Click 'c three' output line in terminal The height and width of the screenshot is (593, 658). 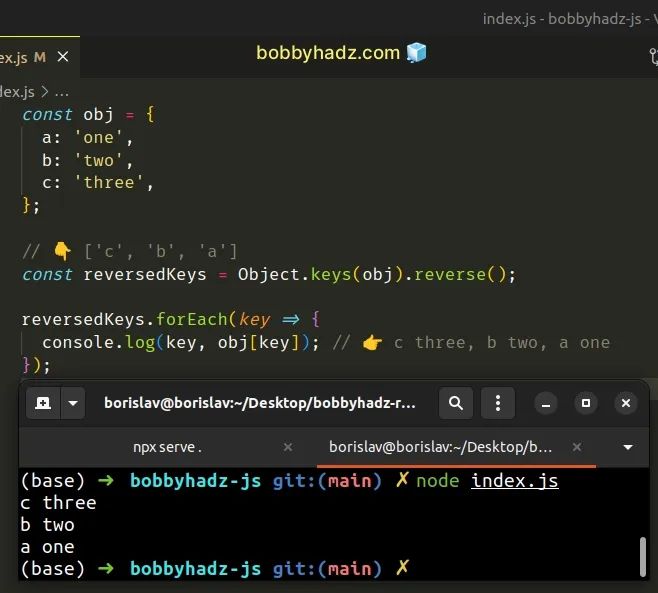[x=58, y=503]
